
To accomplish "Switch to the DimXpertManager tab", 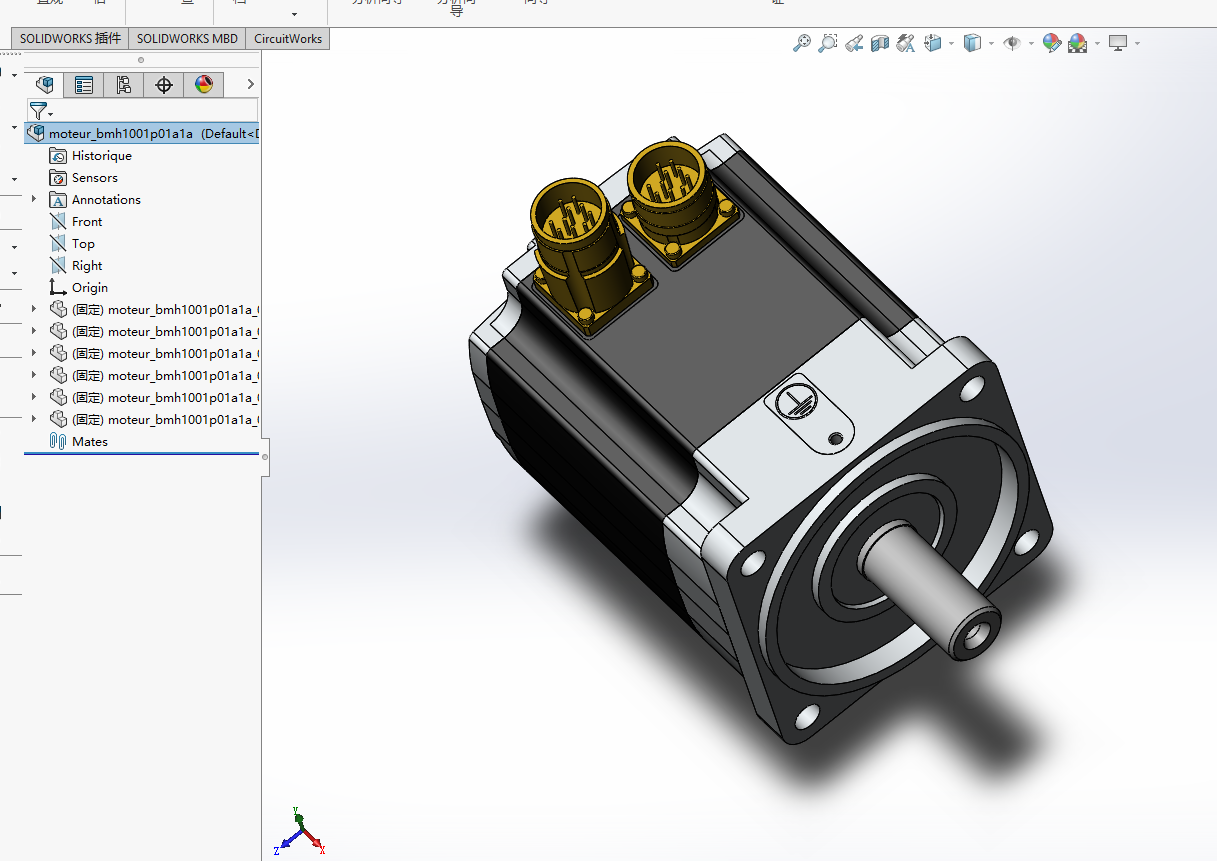I will pyautogui.click(x=164, y=85).
